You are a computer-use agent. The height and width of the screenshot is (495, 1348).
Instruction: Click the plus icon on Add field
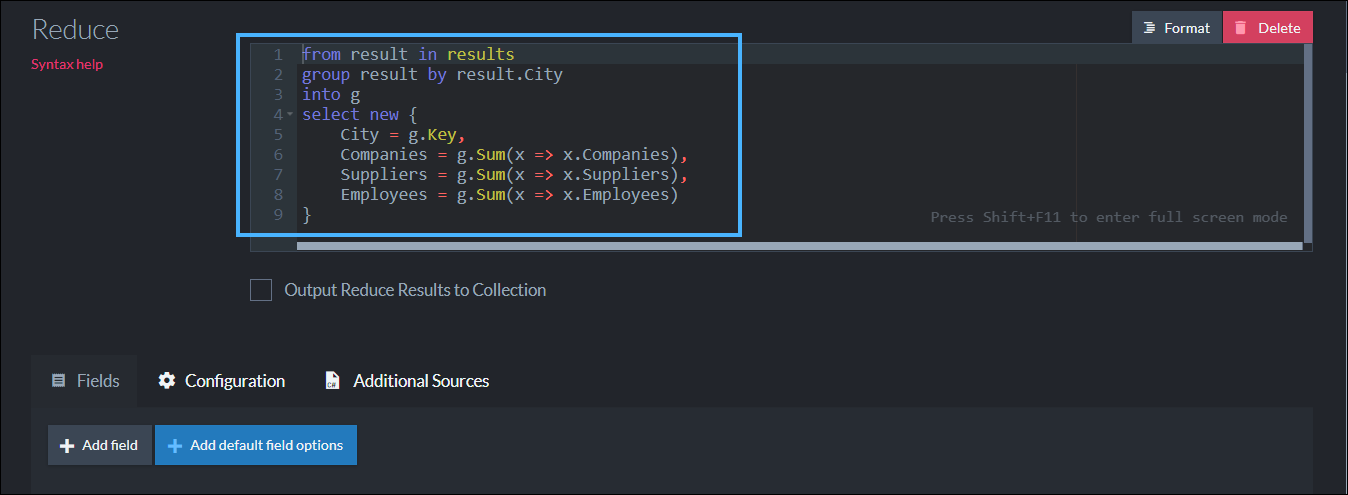click(67, 445)
